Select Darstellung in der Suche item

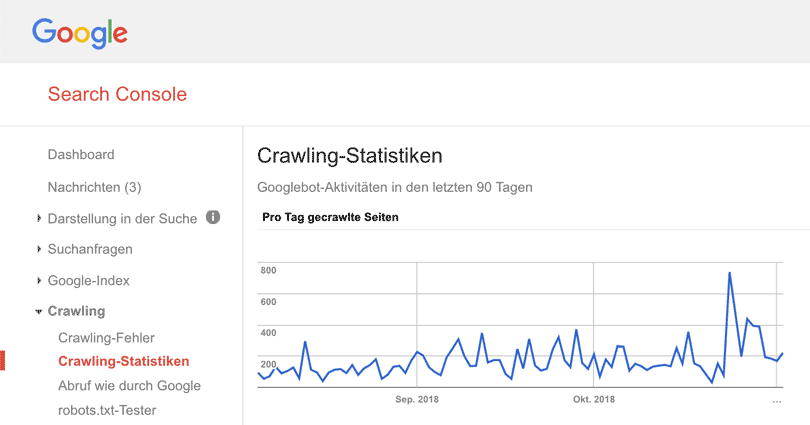(x=122, y=218)
